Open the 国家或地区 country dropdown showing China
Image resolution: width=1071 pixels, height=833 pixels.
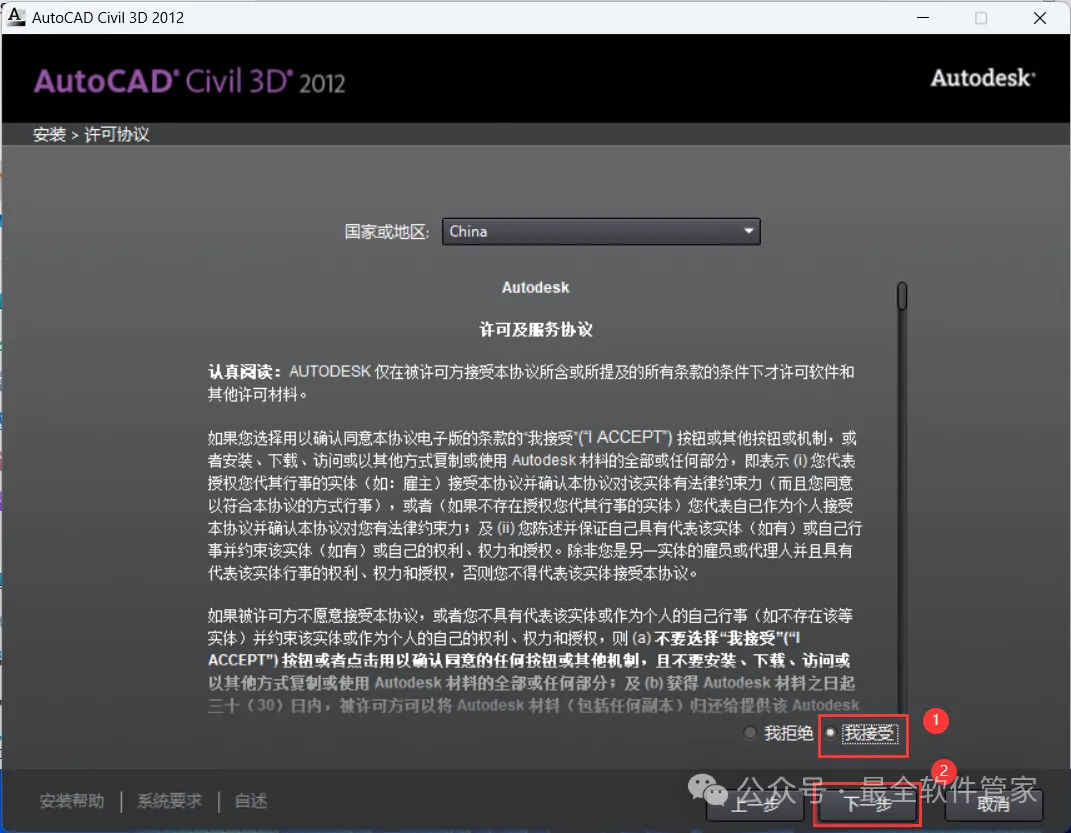point(601,231)
